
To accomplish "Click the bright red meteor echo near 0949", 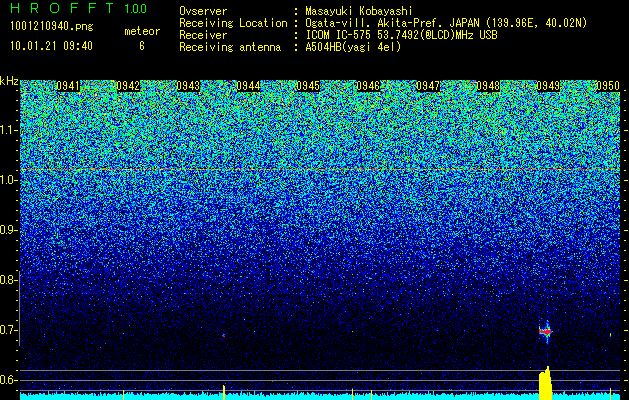I will click(x=546, y=332).
